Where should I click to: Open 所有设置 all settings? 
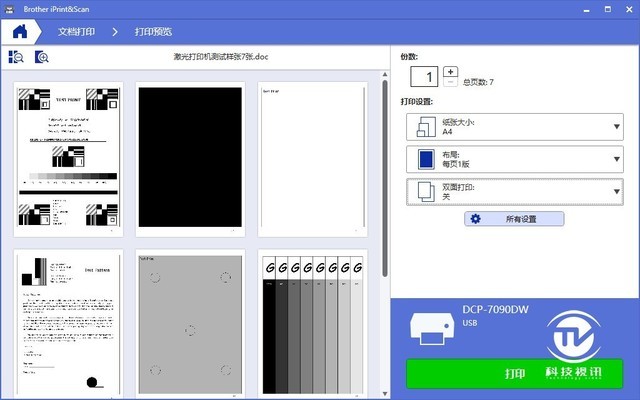(514, 219)
